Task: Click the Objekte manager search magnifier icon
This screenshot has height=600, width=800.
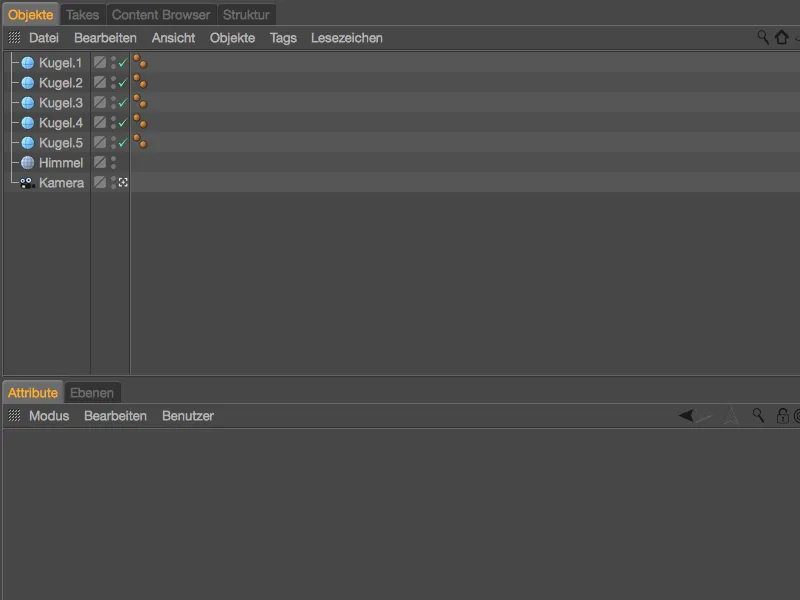Action: pos(763,37)
